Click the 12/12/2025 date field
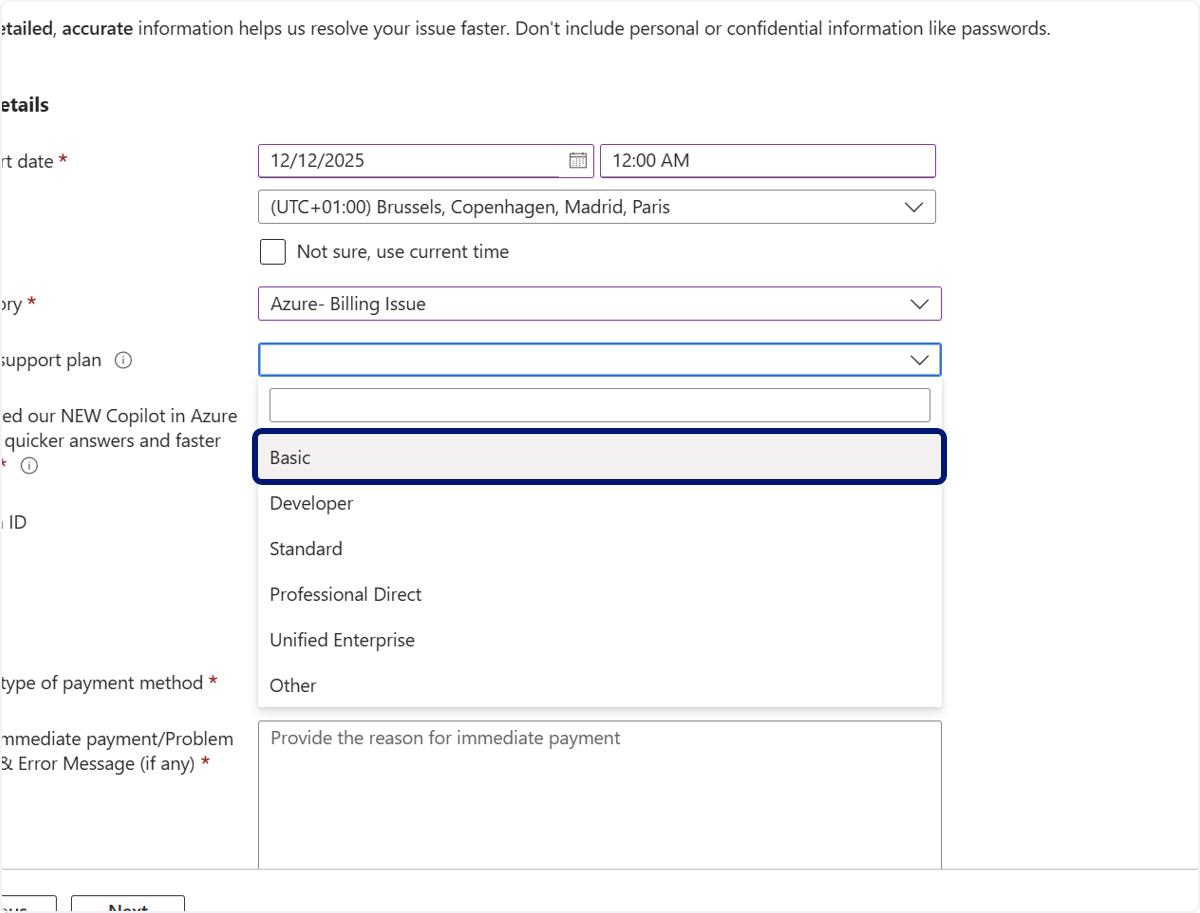 pyautogui.click(x=426, y=160)
